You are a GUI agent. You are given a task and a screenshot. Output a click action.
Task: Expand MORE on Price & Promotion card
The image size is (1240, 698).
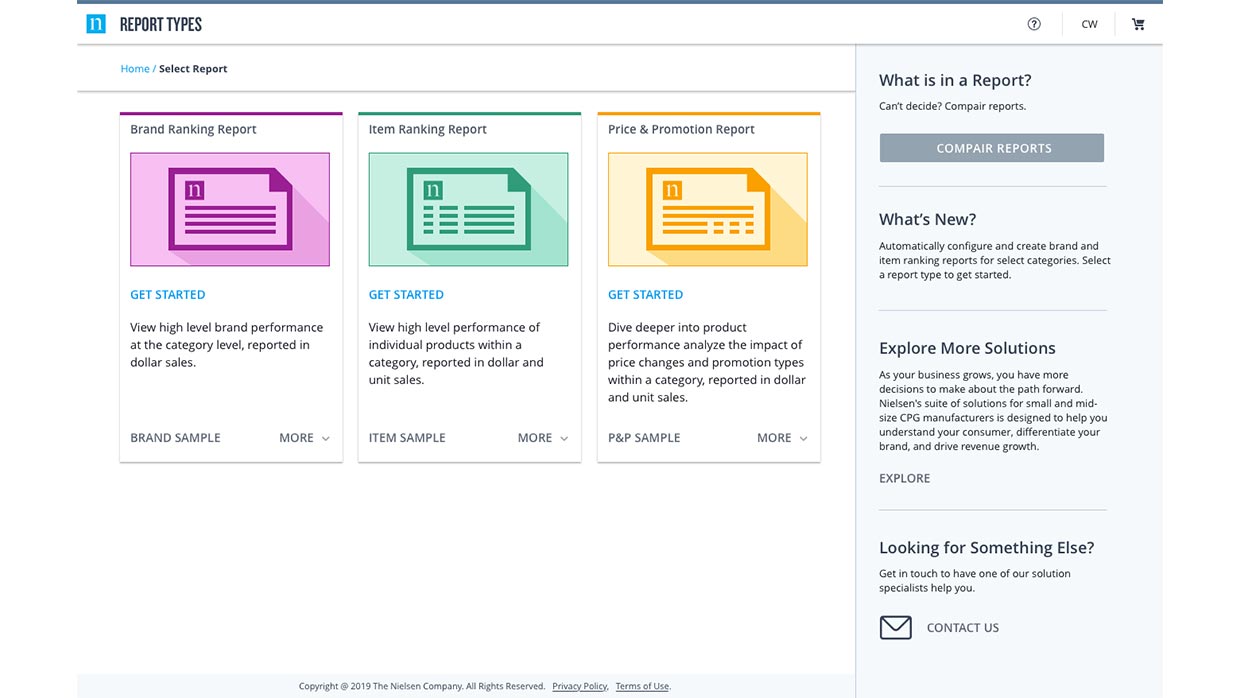(782, 438)
